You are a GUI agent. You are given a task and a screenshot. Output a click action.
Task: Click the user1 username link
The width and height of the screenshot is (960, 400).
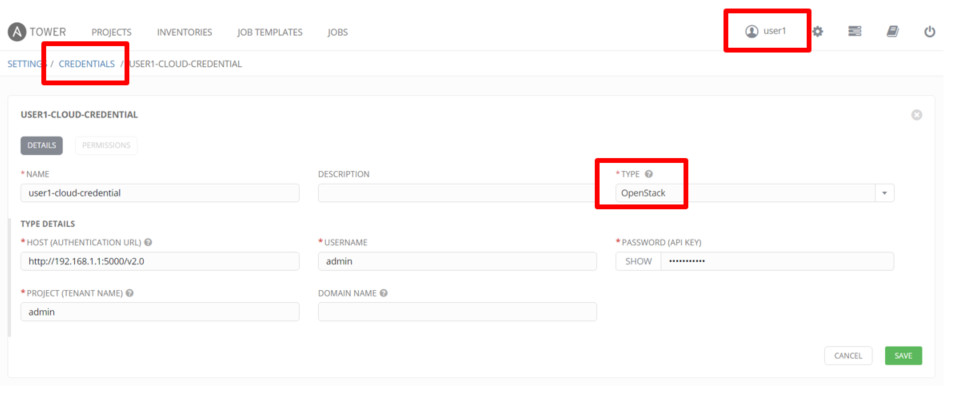pos(774,31)
